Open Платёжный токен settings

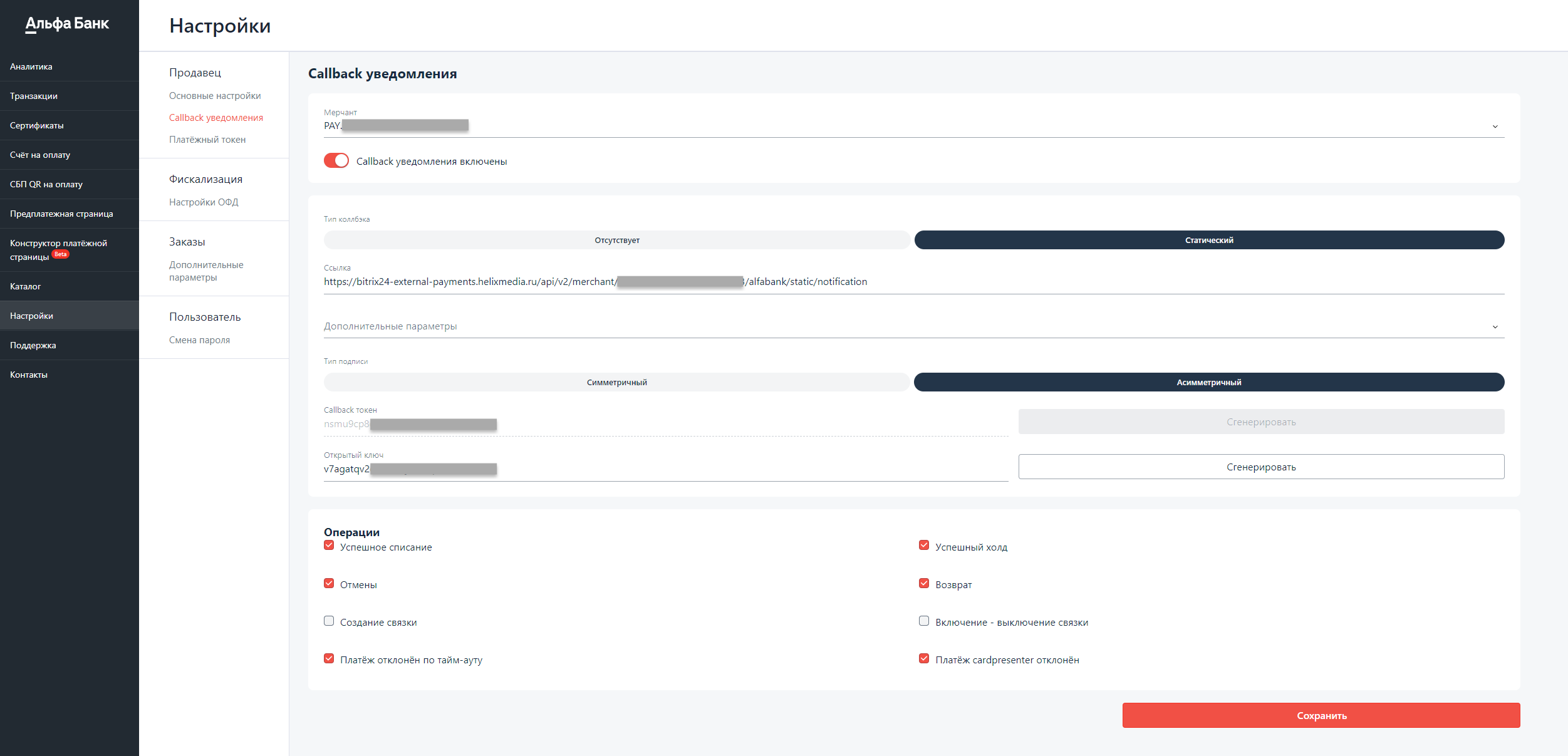pyautogui.click(x=207, y=140)
